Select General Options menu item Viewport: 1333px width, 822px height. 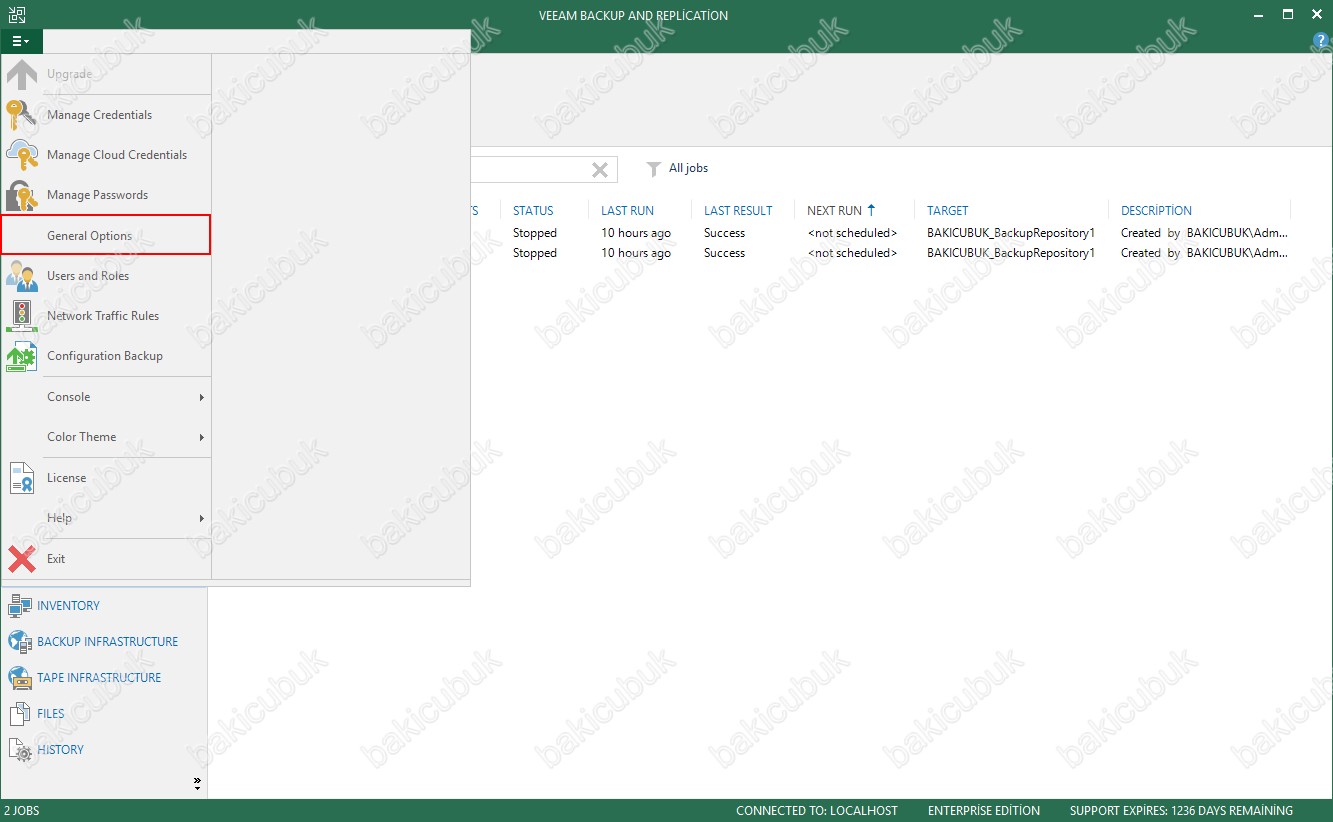(x=105, y=235)
